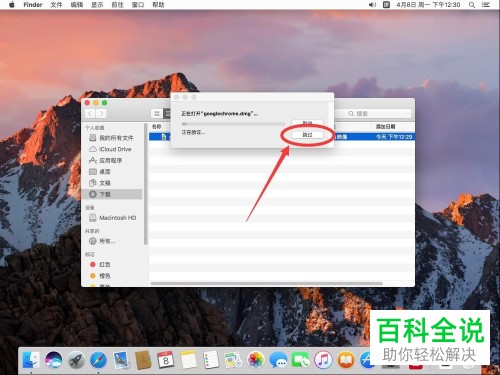Open Notes in the Dock
This screenshot has width=500, height=375.
tap(188, 360)
